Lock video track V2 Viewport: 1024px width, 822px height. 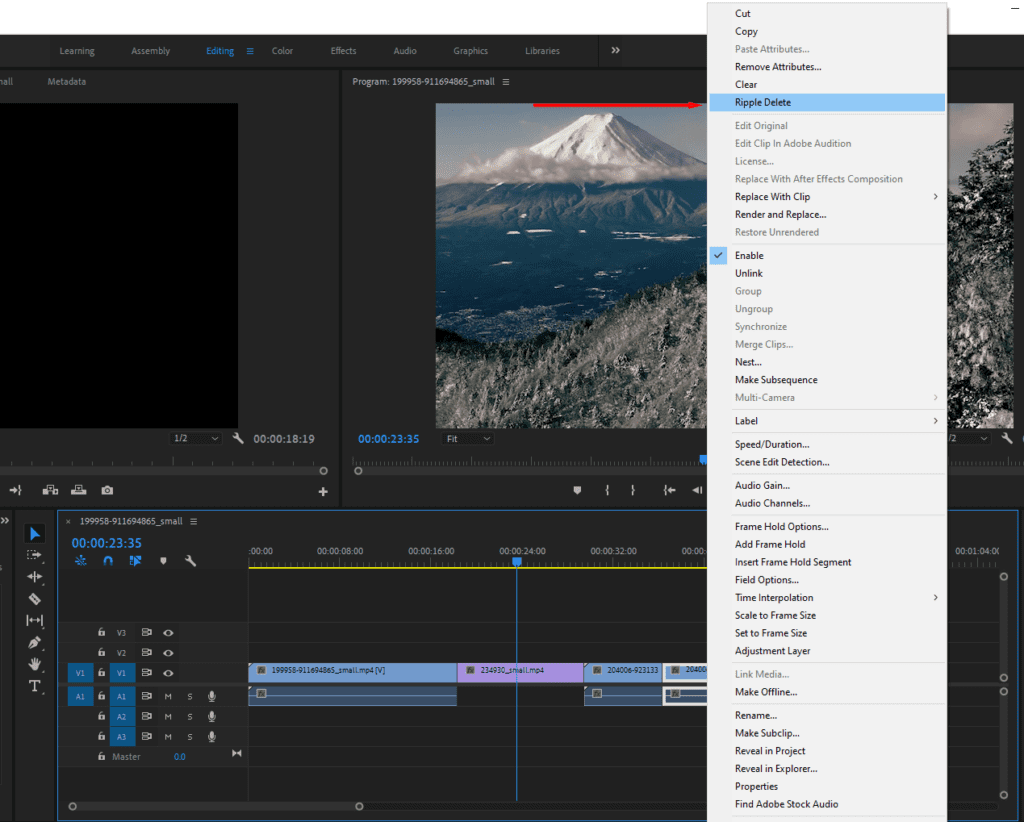click(x=102, y=652)
